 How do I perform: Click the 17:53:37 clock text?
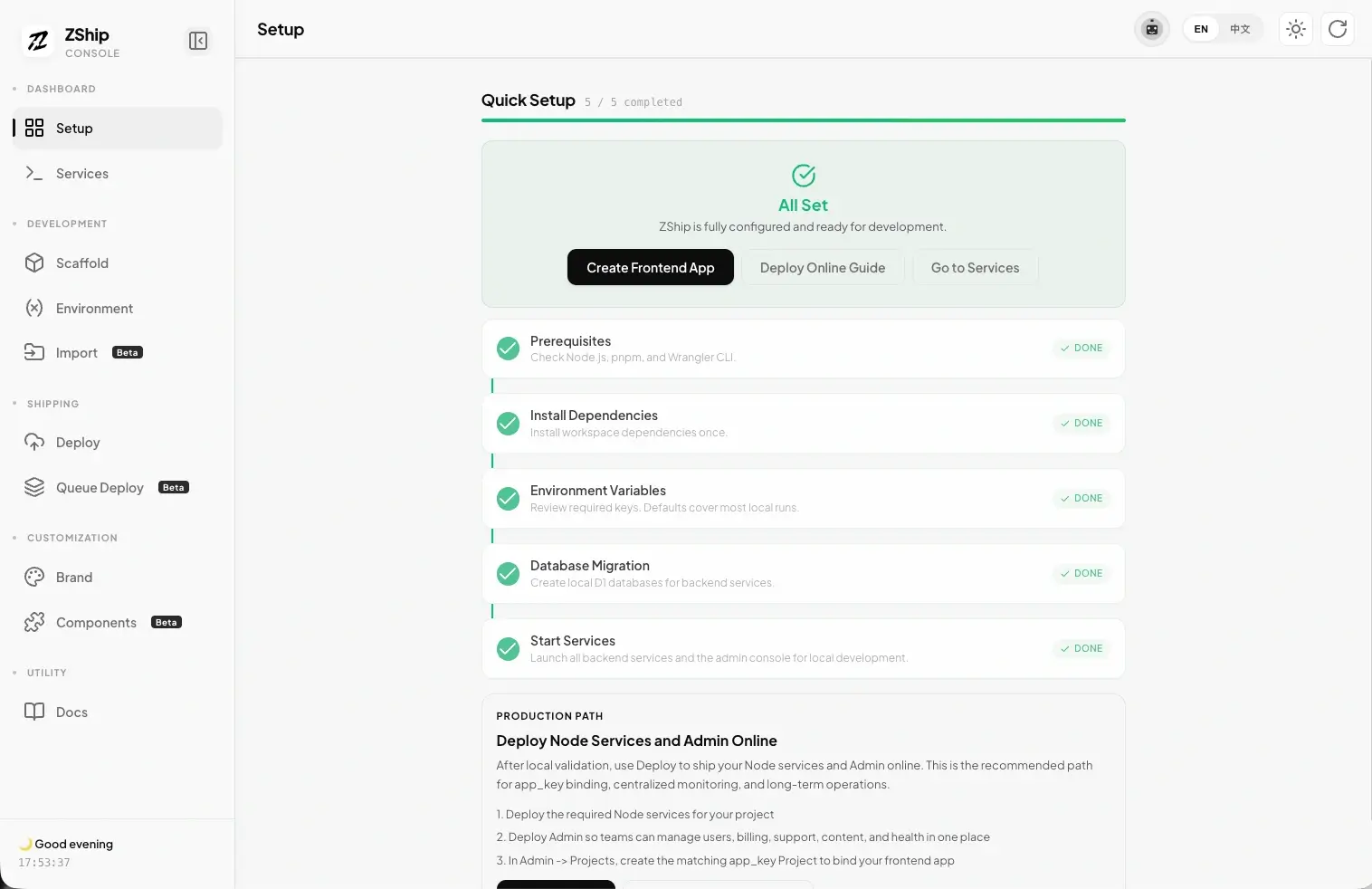pos(44,863)
